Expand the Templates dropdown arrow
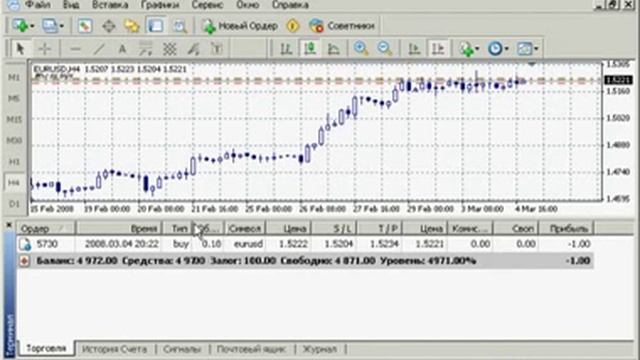 point(536,49)
